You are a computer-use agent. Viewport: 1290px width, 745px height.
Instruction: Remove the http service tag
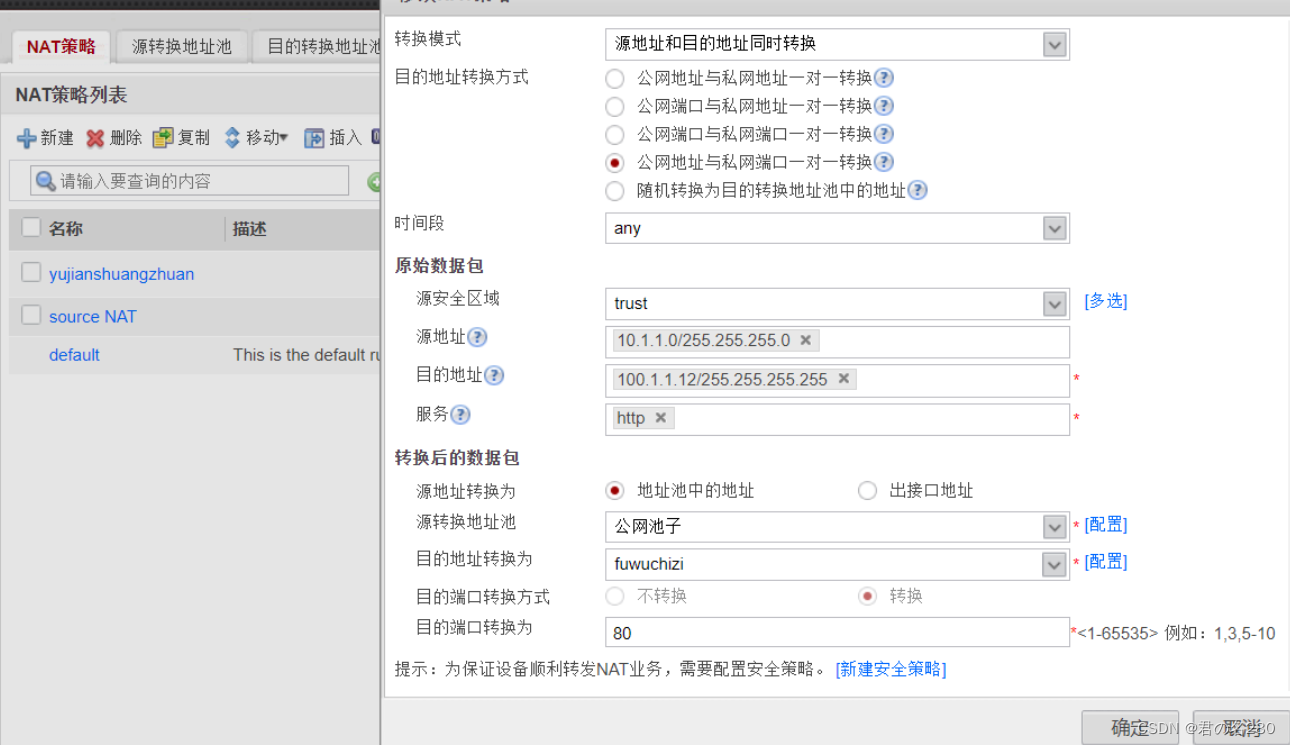(x=661, y=418)
